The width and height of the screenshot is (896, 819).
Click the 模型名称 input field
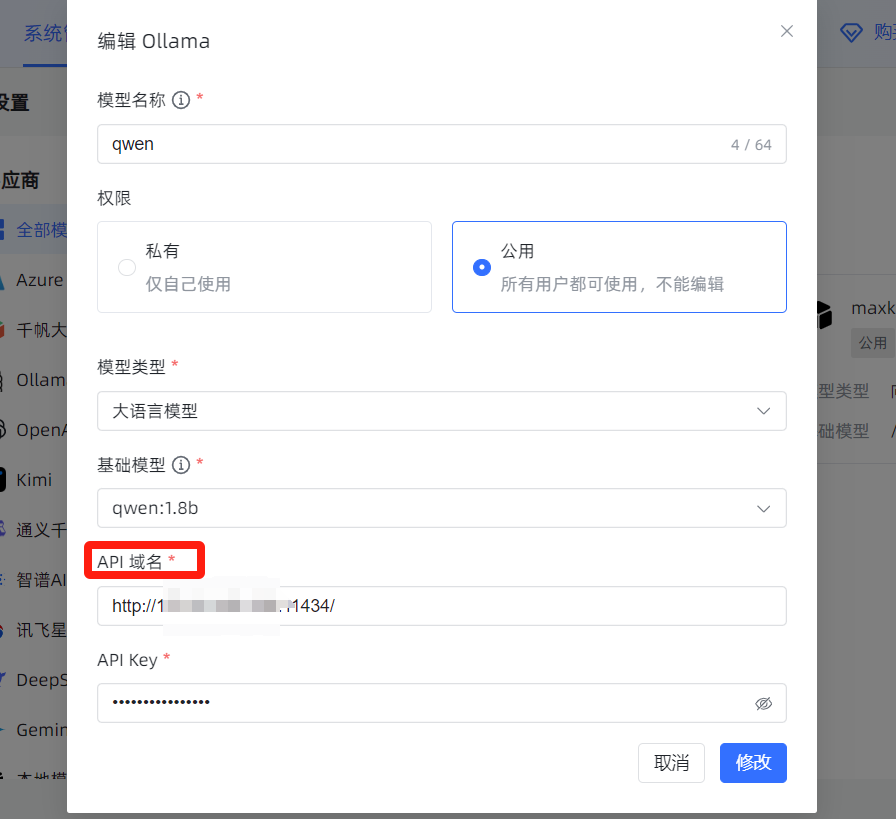point(442,144)
